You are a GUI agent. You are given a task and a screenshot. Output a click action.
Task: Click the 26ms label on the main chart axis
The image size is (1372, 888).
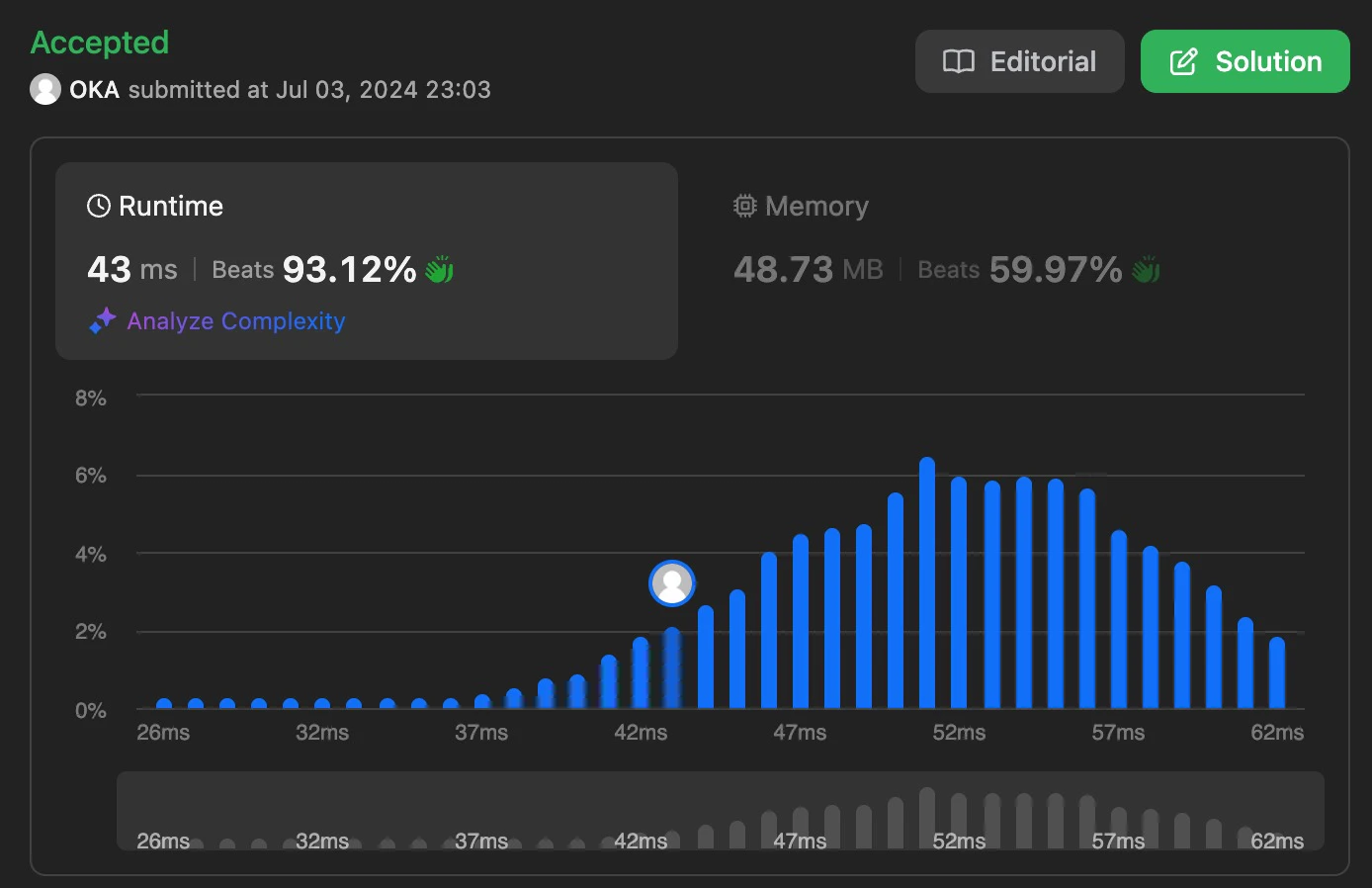pyautogui.click(x=163, y=733)
